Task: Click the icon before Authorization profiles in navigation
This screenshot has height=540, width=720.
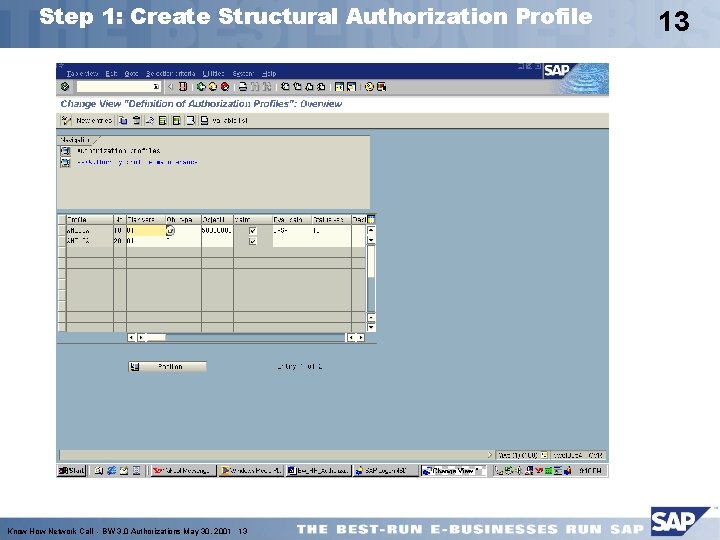Action: 66,151
